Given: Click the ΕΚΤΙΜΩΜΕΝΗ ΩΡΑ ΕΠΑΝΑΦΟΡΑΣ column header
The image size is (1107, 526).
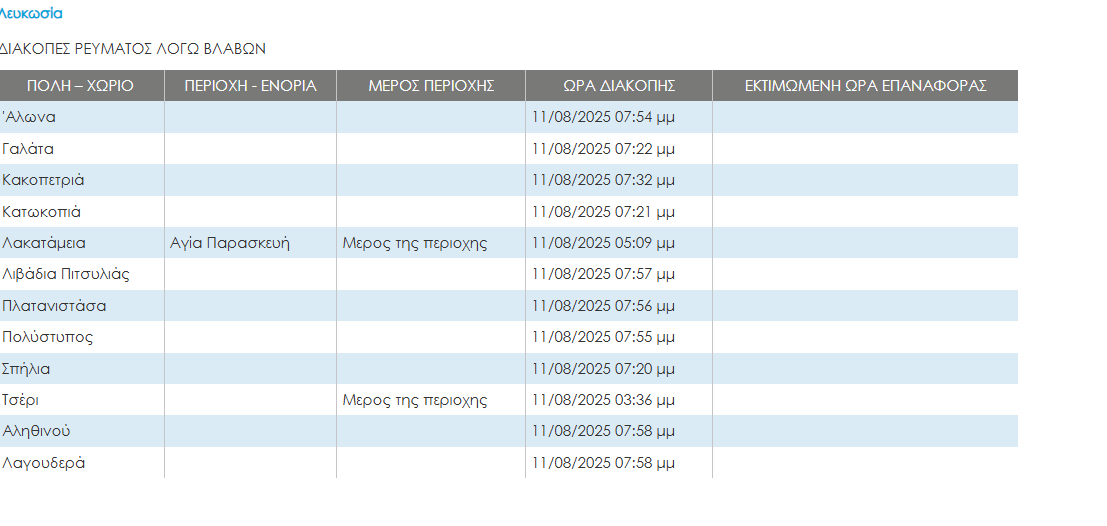Looking at the screenshot, I should point(865,86).
